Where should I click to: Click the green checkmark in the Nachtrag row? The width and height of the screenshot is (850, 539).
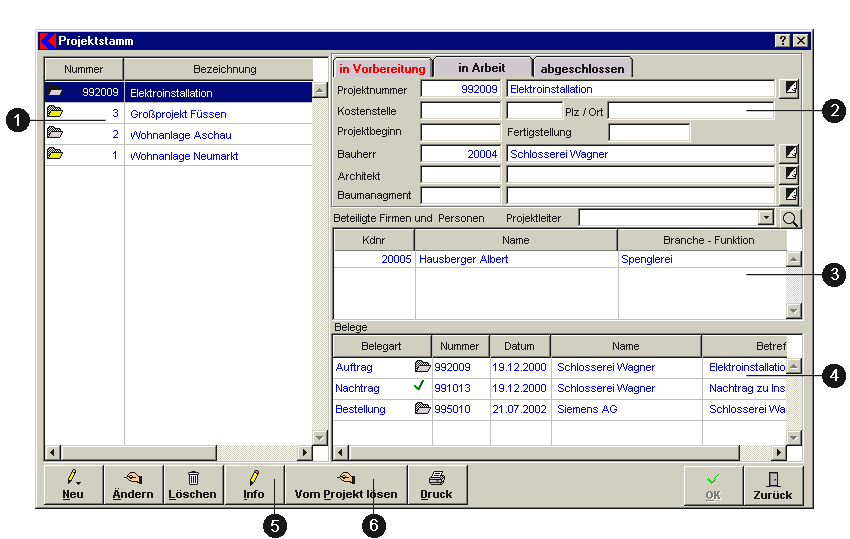(x=419, y=387)
